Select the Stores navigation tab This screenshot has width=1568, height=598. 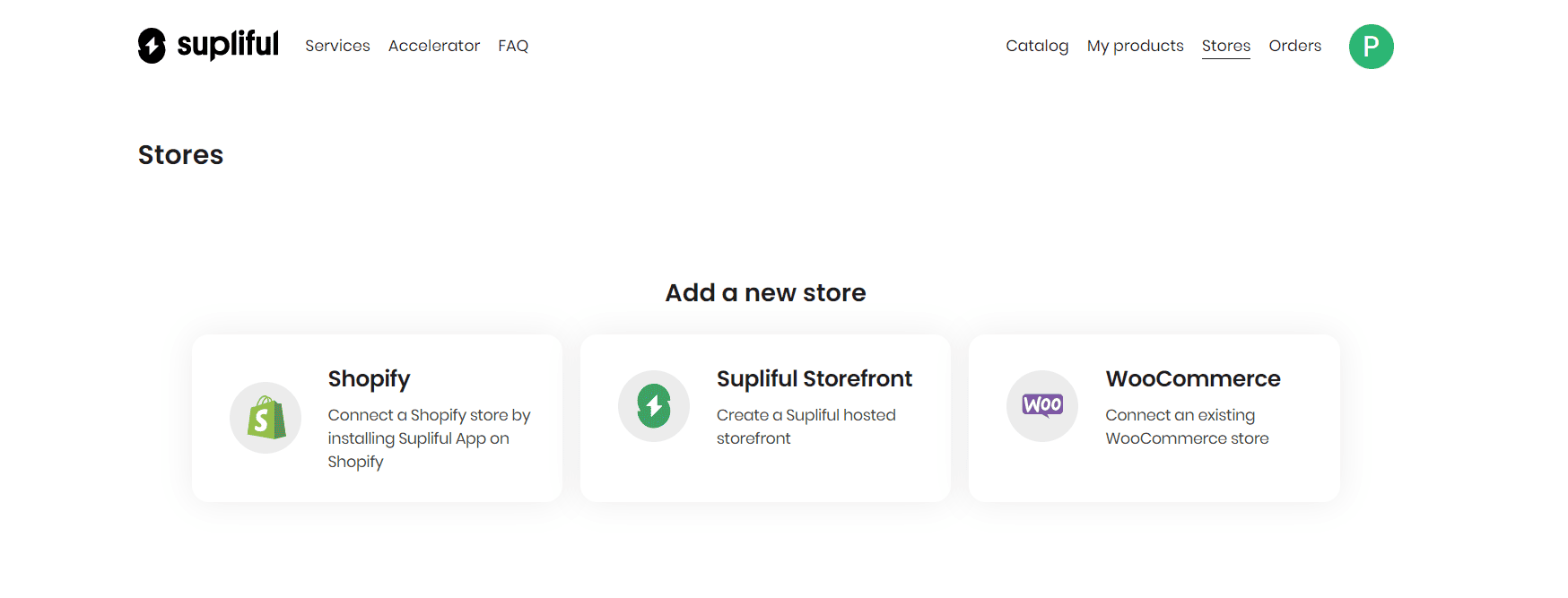pos(1226,46)
